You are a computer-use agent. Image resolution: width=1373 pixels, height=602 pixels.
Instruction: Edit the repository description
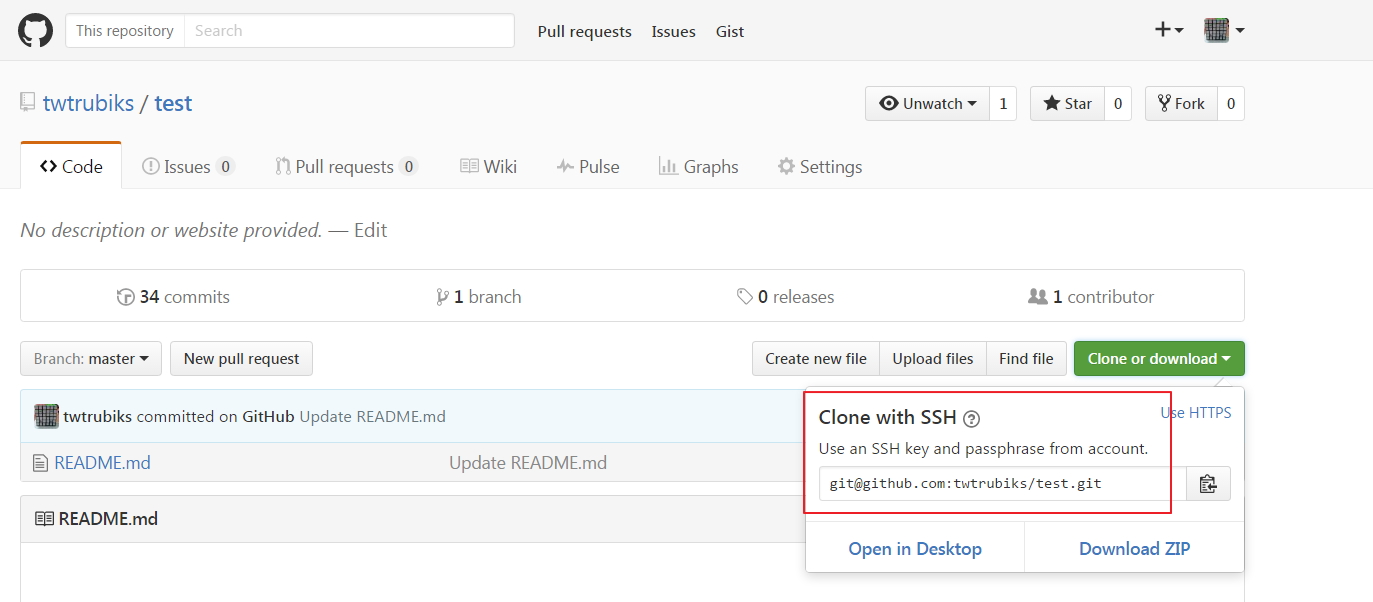[x=370, y=230]
